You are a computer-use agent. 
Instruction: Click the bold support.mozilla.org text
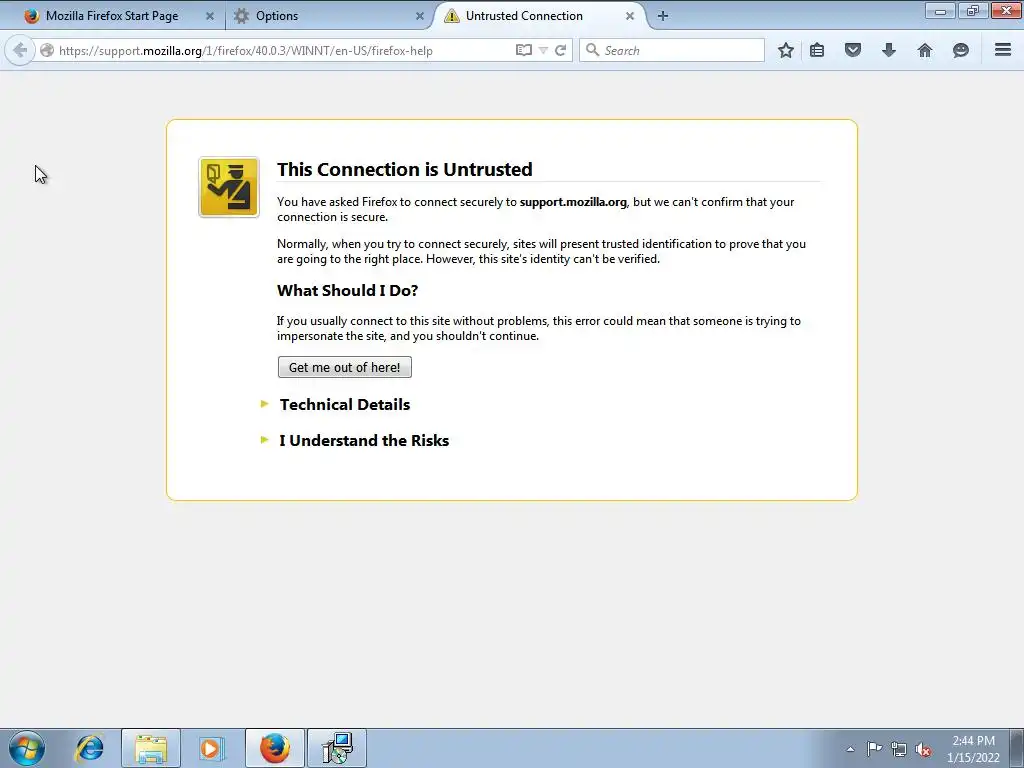click(x=573, y=202)
